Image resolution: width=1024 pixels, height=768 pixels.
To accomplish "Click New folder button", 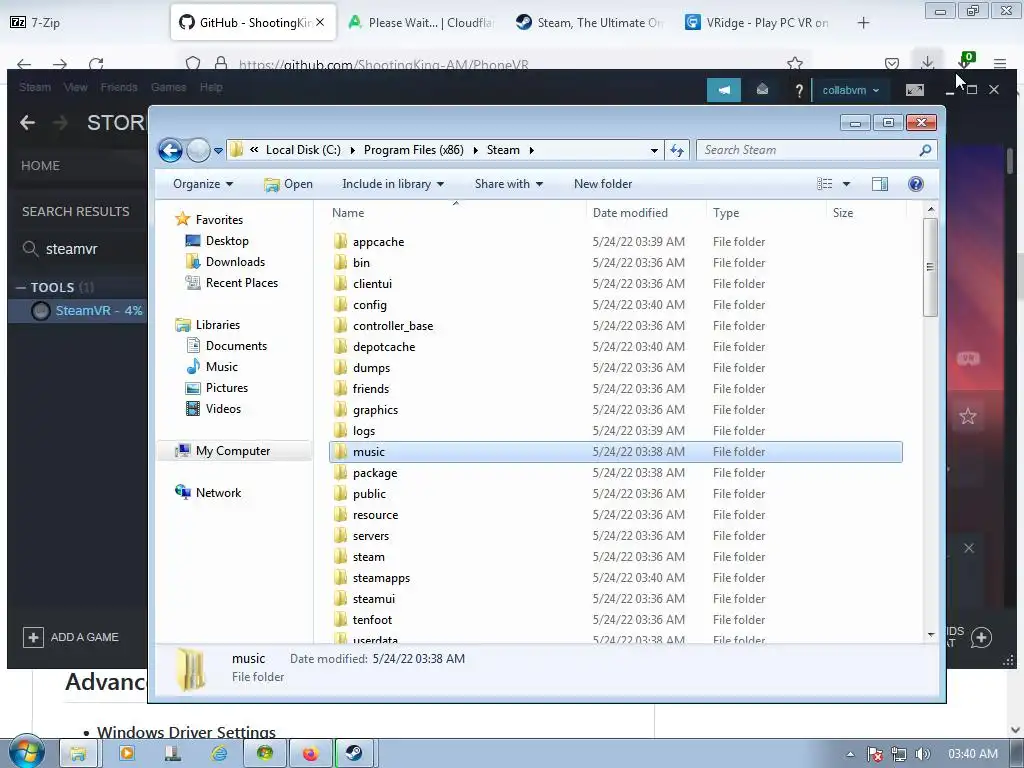I will (x=603, y=184).
